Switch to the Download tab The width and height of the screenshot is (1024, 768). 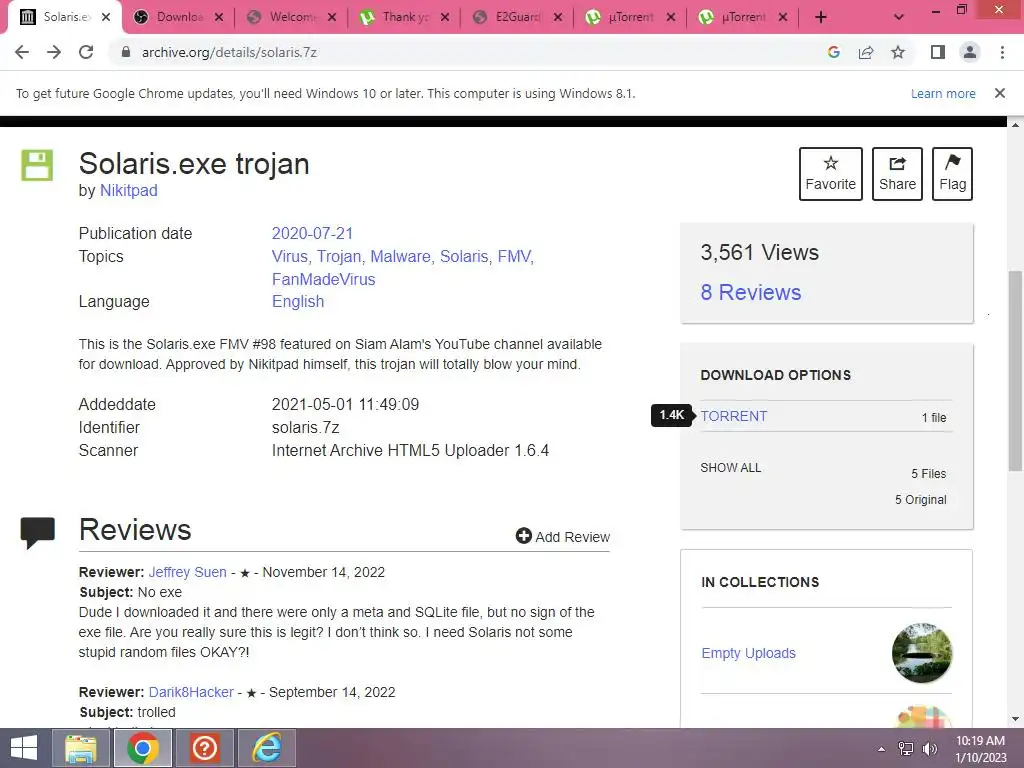pos(171,17)
